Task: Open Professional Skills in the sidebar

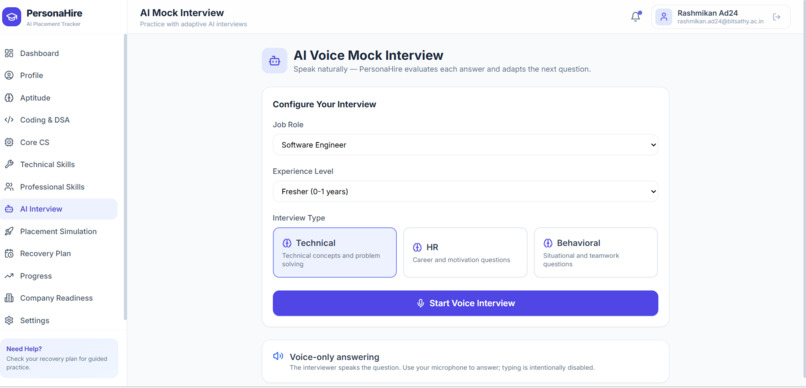Action: 59,187
